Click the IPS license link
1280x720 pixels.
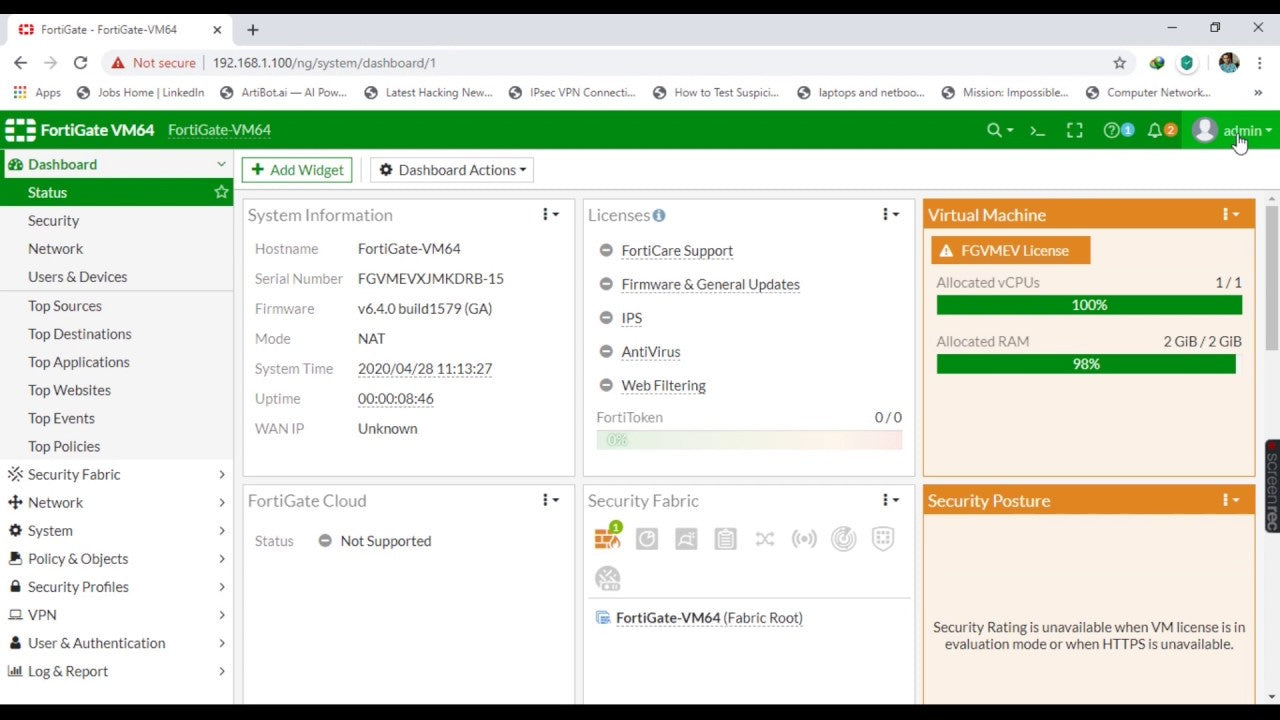pyautogui.click(x=631, y=318)
